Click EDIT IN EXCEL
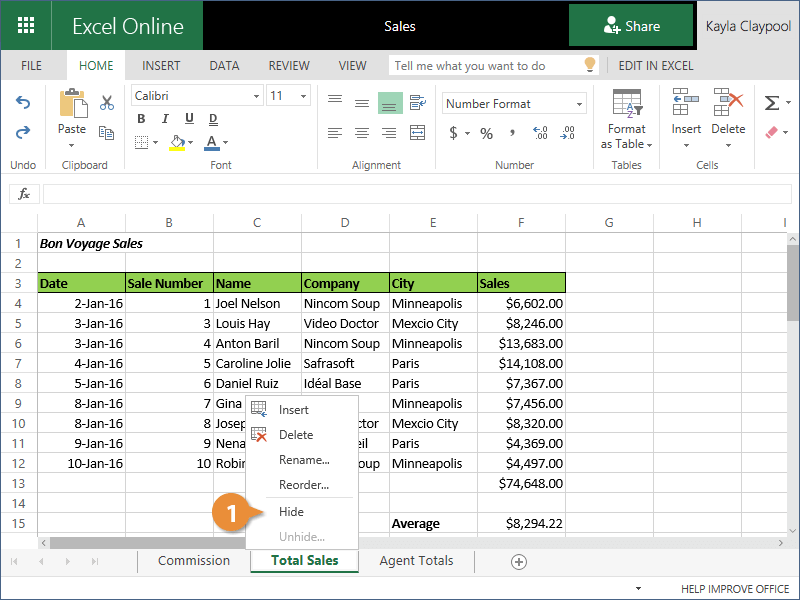This screenshot has width=800, height=600. (655, 66)
